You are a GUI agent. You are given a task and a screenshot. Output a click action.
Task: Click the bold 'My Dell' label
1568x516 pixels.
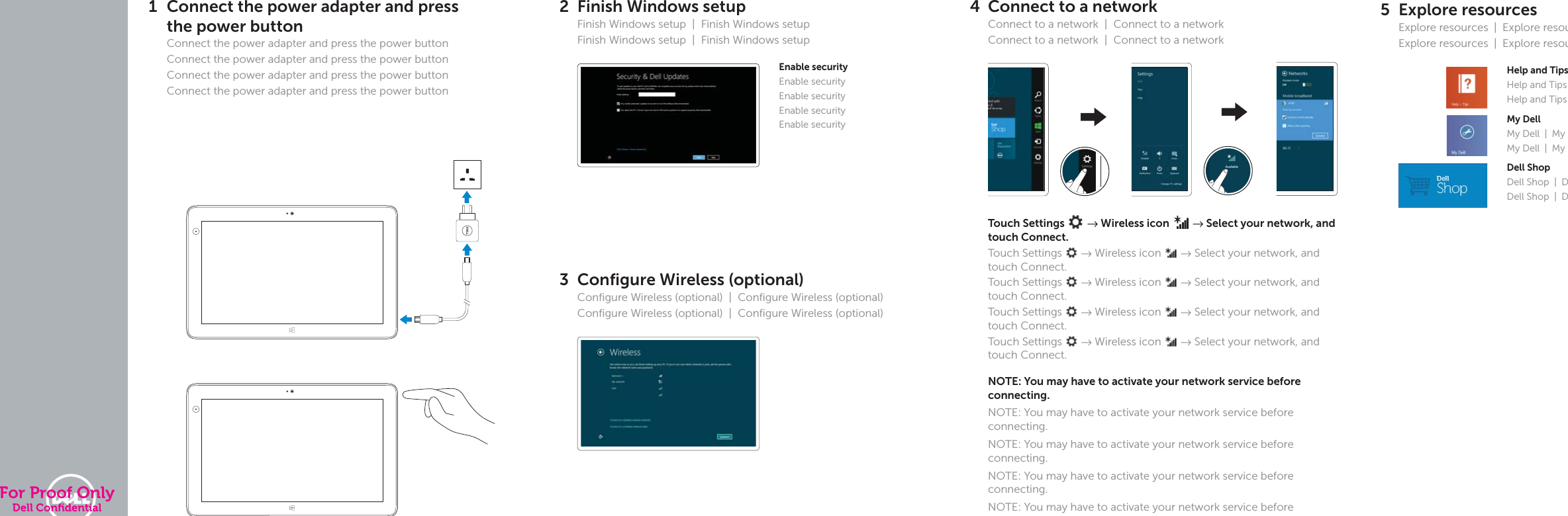point(1524,119)
